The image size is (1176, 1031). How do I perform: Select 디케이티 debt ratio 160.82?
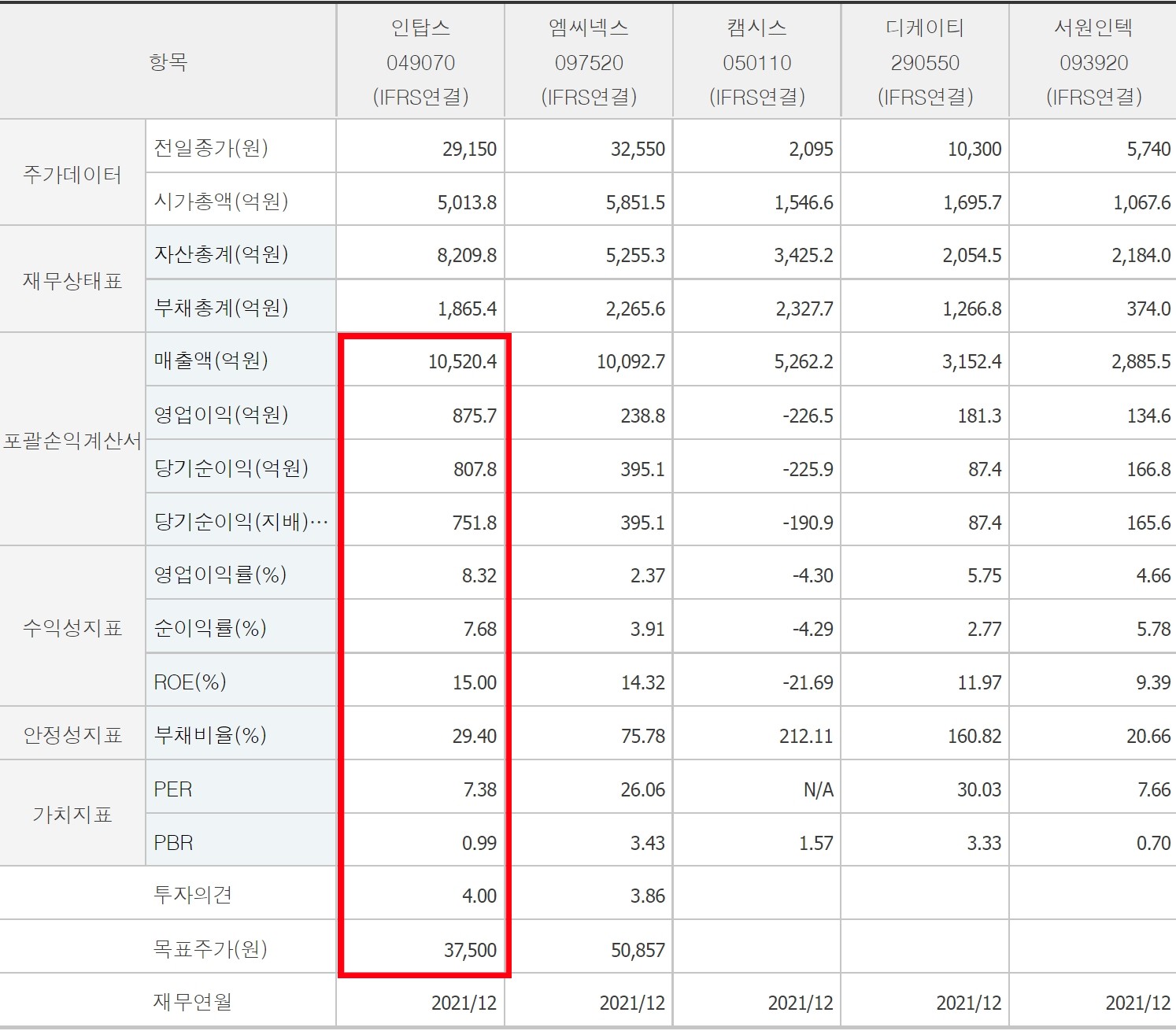click(974, 736)
